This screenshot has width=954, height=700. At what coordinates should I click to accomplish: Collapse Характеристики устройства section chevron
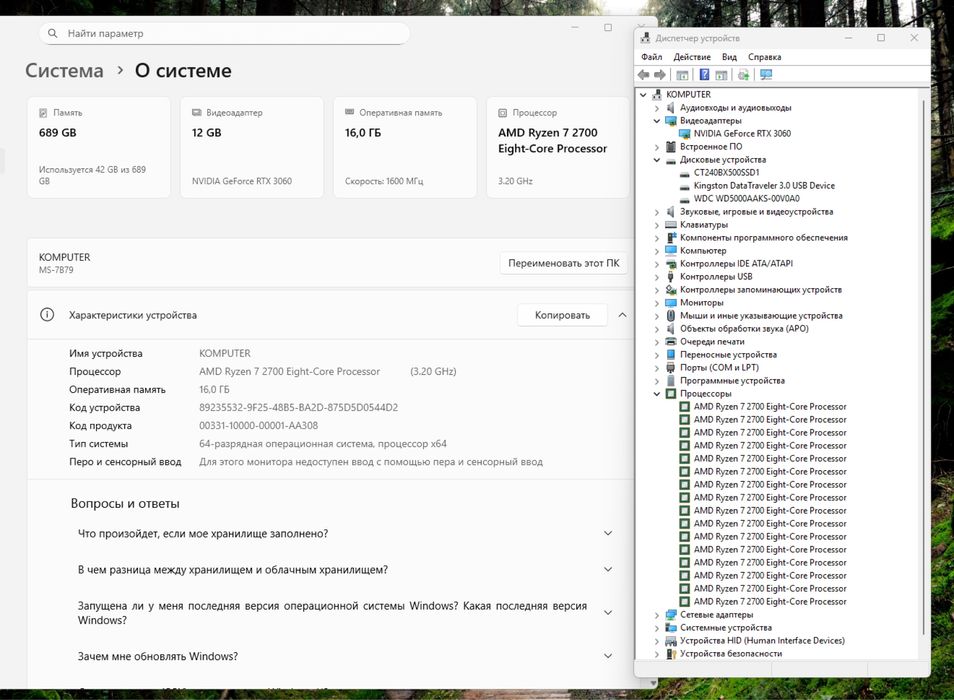tap(622, 315)
